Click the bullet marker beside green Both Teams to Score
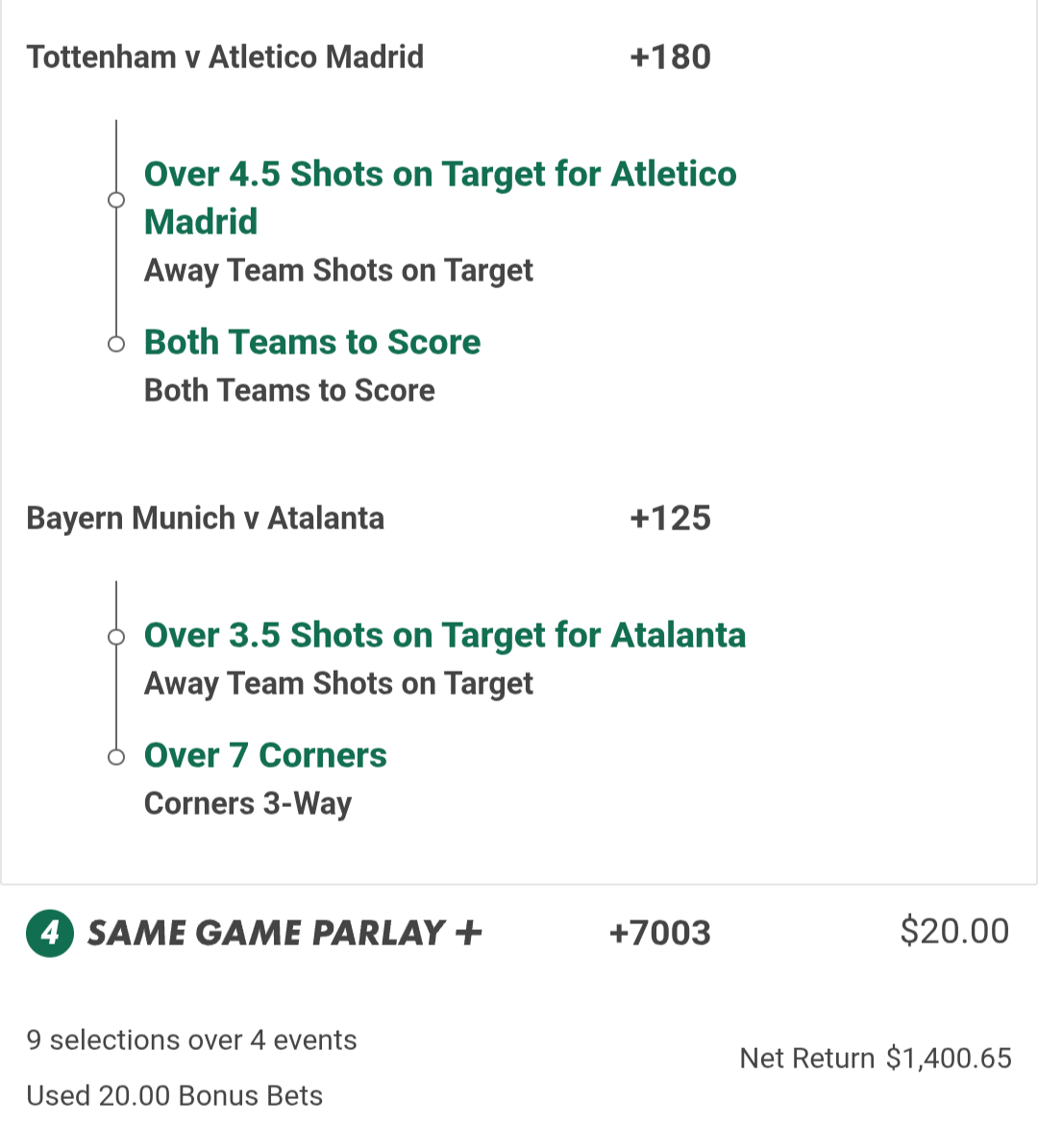 [116, 343]
